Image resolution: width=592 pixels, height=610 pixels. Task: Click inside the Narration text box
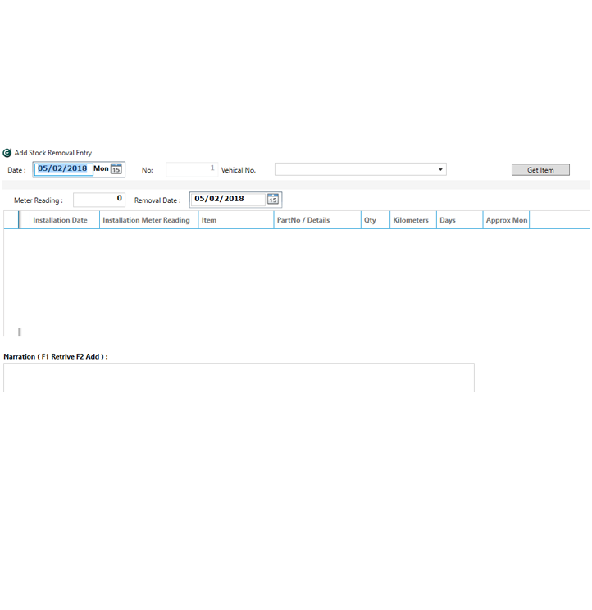(x=239, y=378)
